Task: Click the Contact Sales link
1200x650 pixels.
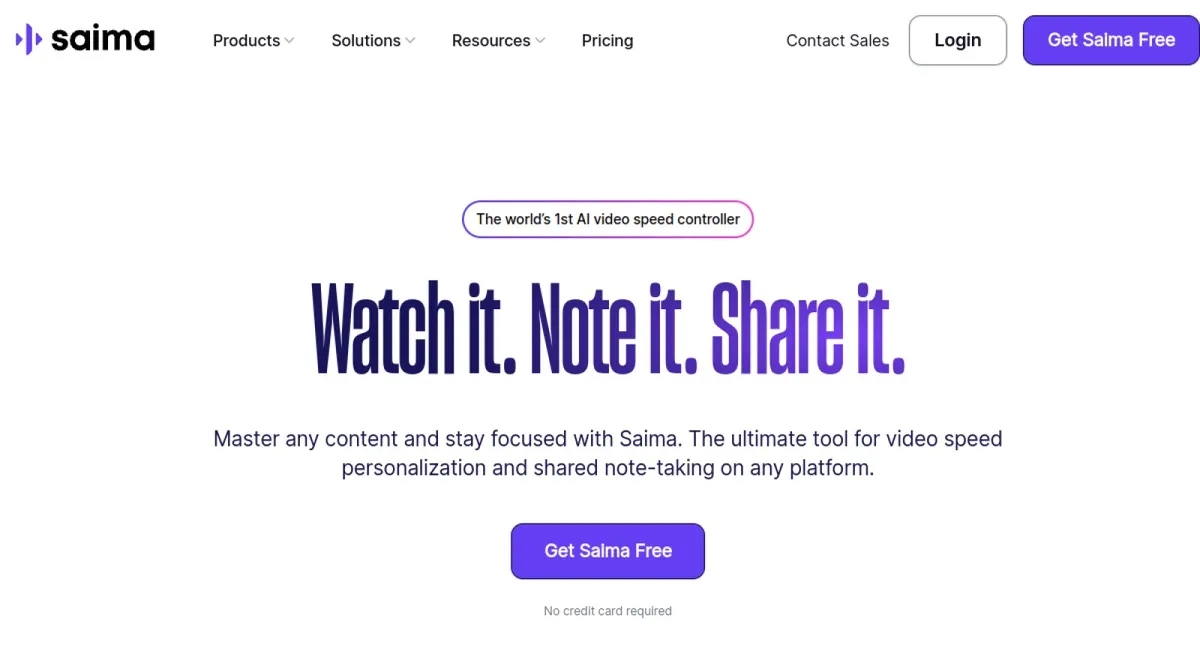Action: click(838, 41)
